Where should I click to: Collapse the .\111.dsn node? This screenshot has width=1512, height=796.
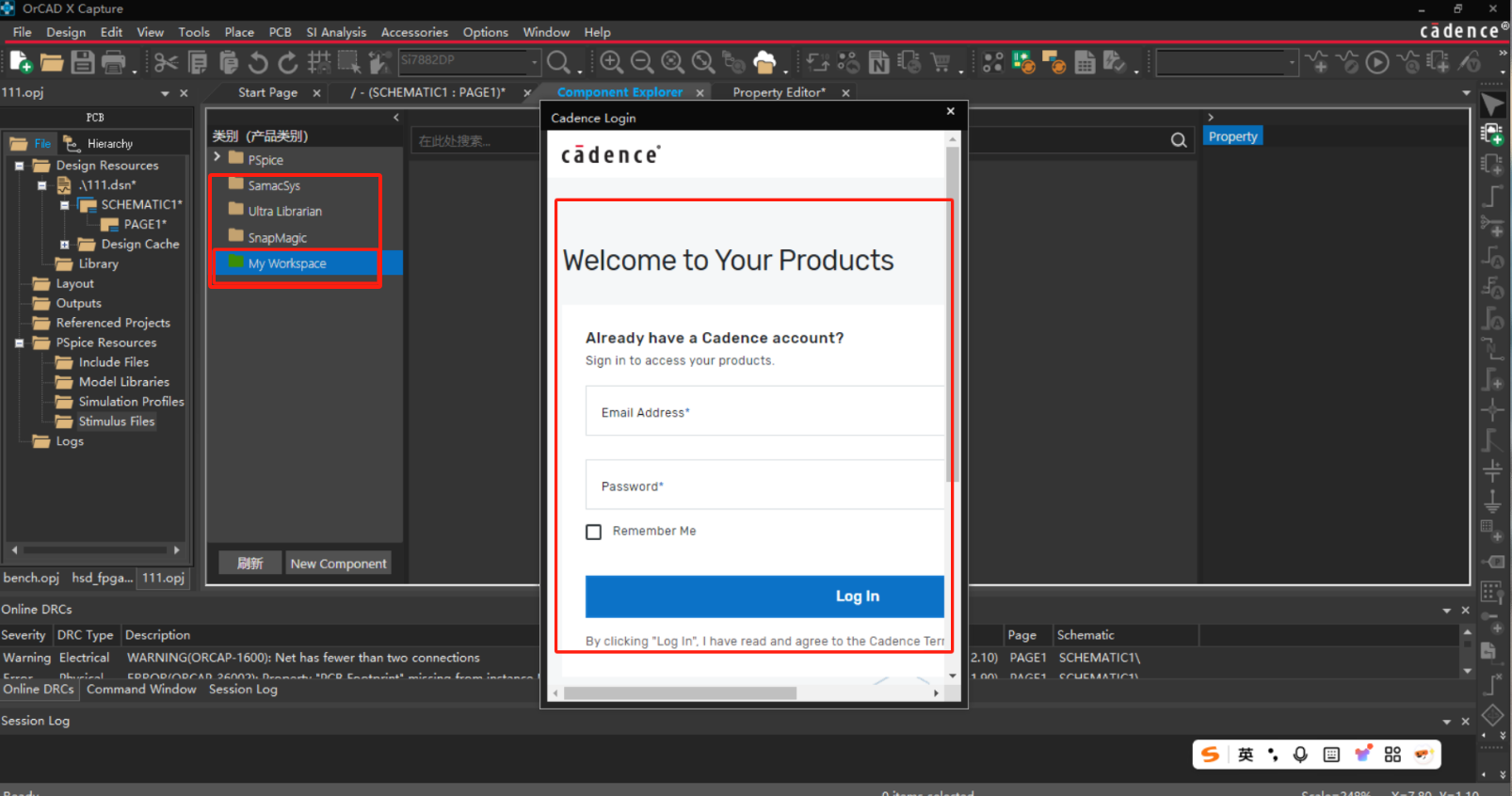41,185
